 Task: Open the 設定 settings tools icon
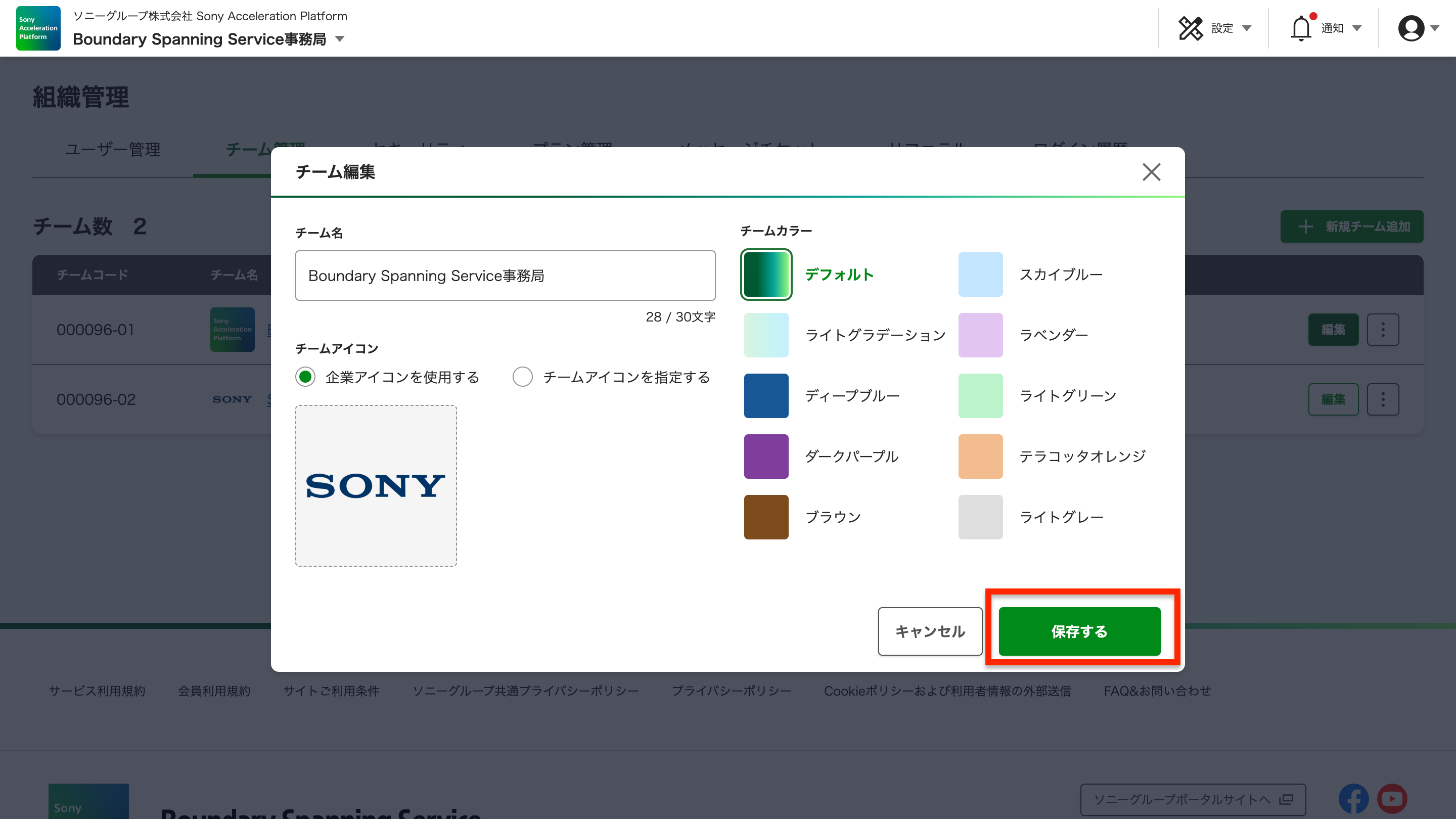coord(1192,28)
